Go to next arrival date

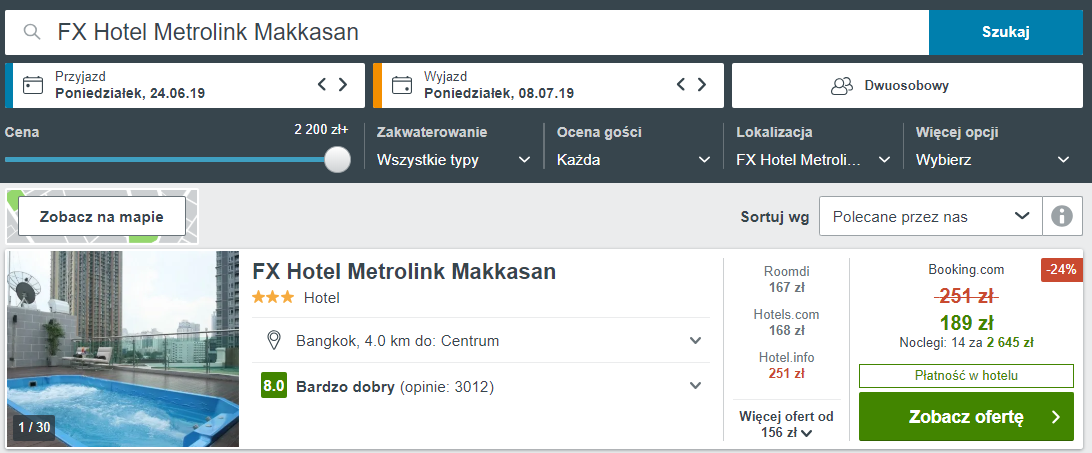[x=343, y=85]
